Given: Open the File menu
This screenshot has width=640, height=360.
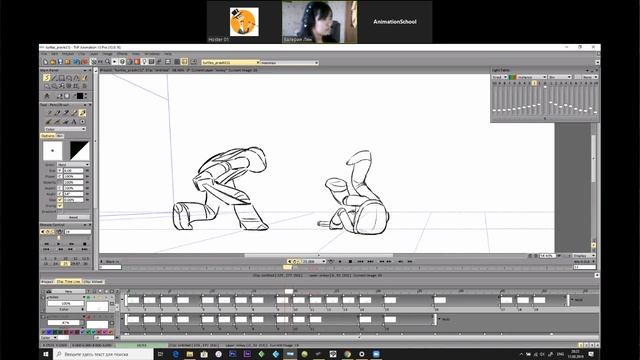Looking at the screenshot, I should tap(43, 54).
